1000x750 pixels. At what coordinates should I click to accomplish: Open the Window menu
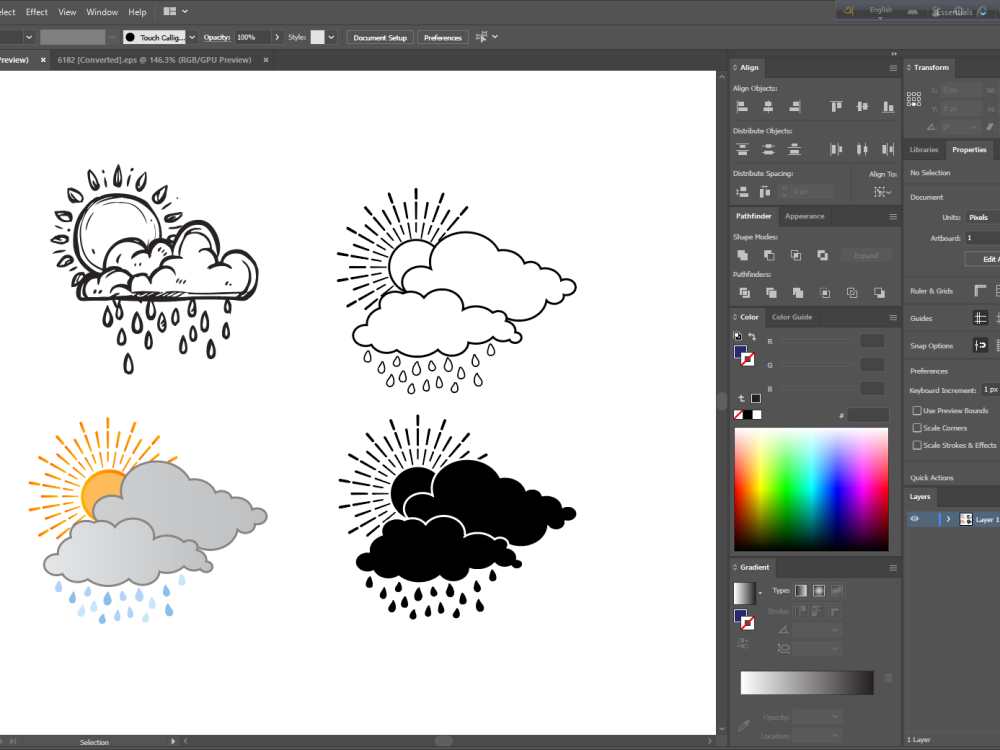(x=102, y=12)
